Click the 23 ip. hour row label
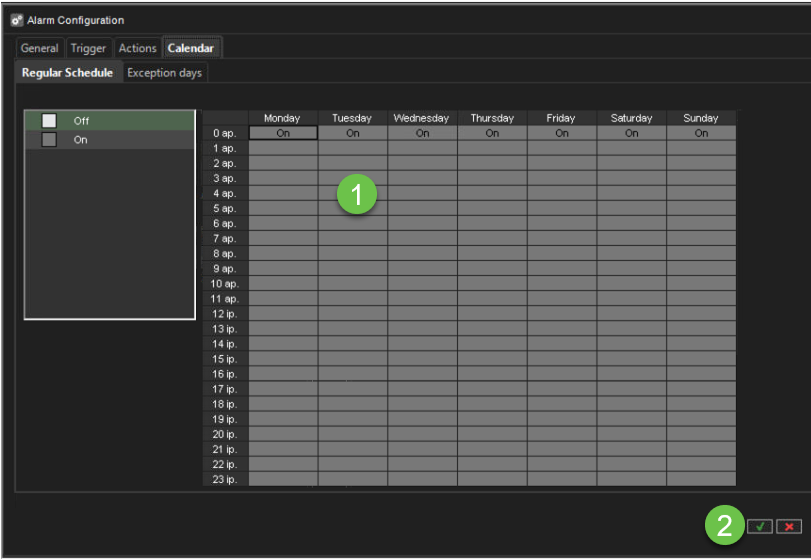This screenshot has width=811, height=560. click(x=225, y=480)
